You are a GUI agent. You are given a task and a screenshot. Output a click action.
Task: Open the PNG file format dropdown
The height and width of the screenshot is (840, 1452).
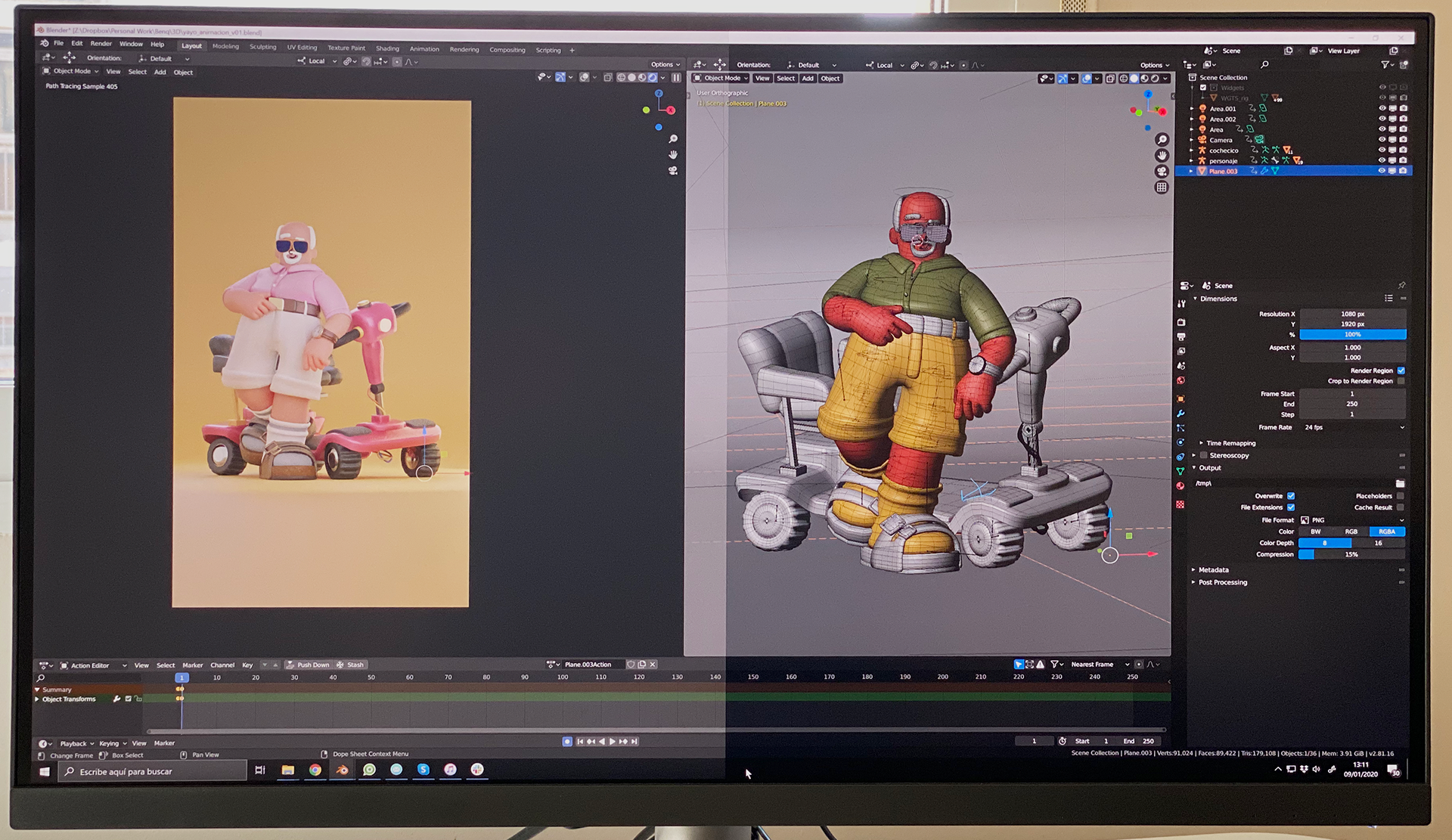1353,520
